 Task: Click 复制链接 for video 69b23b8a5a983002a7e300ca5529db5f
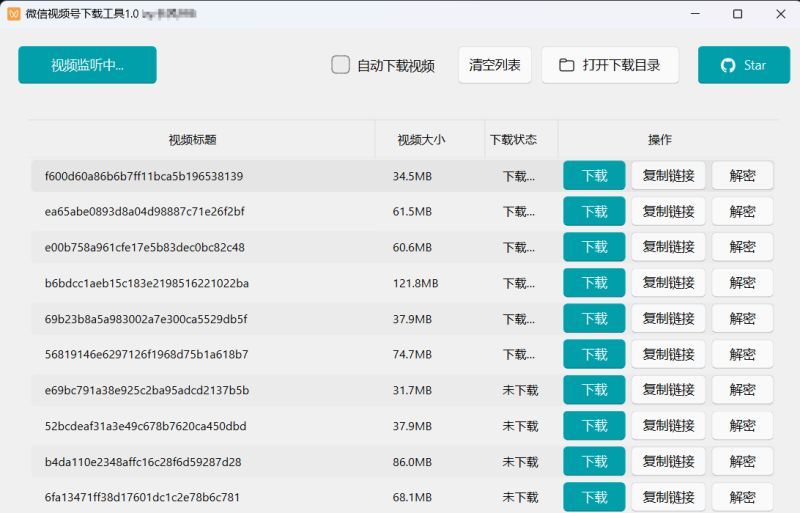[668, 319]
